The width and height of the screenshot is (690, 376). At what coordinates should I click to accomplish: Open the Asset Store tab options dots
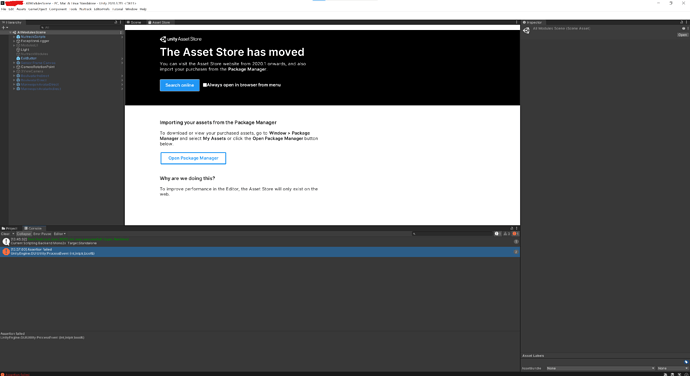tap(517, 22)
